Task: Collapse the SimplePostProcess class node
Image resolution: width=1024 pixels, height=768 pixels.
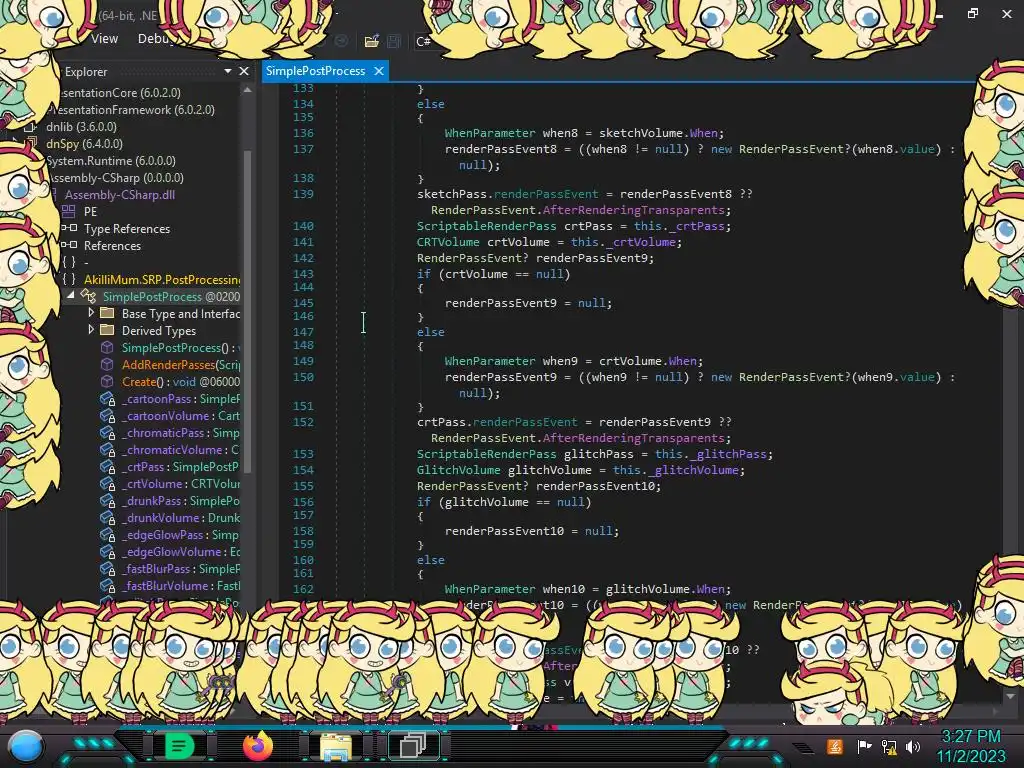Action: coord(71,296)
